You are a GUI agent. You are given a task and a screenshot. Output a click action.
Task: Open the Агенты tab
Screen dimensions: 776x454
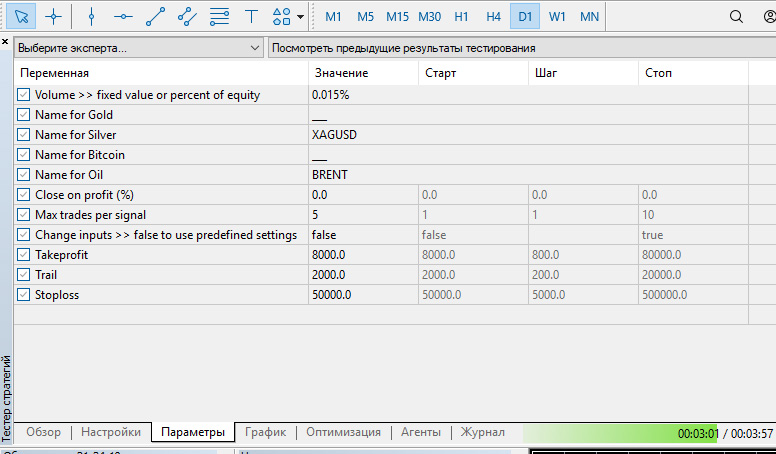click(x=421, y=432)
